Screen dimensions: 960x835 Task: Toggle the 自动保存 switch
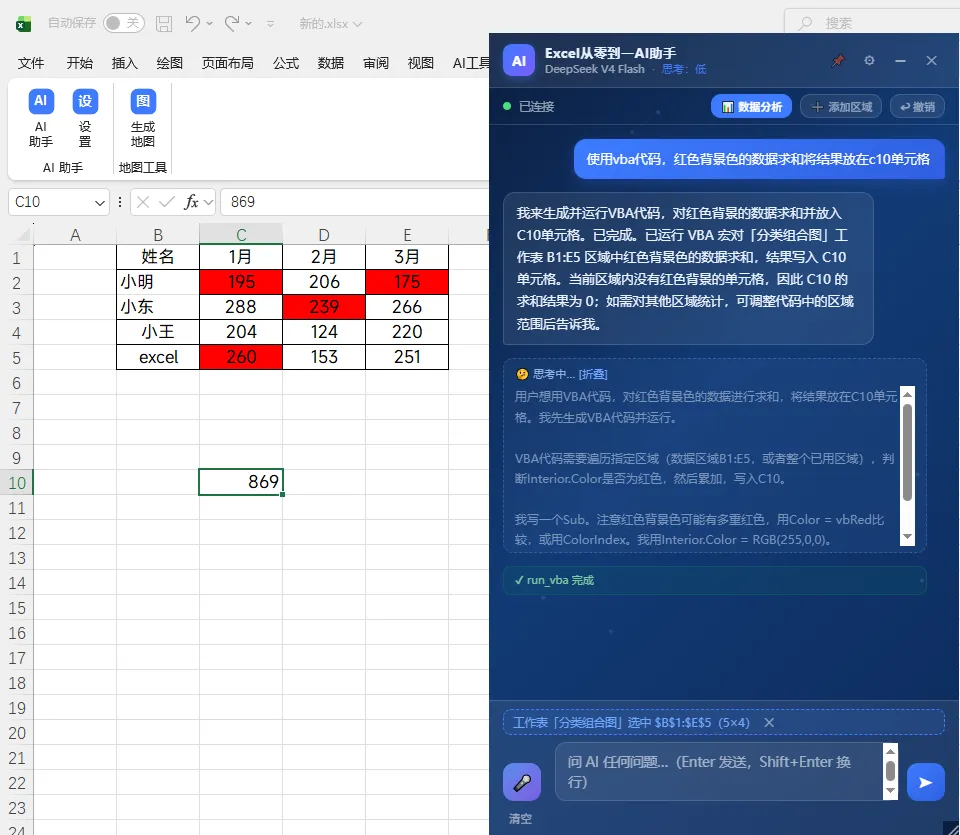(x=124, y=23)
